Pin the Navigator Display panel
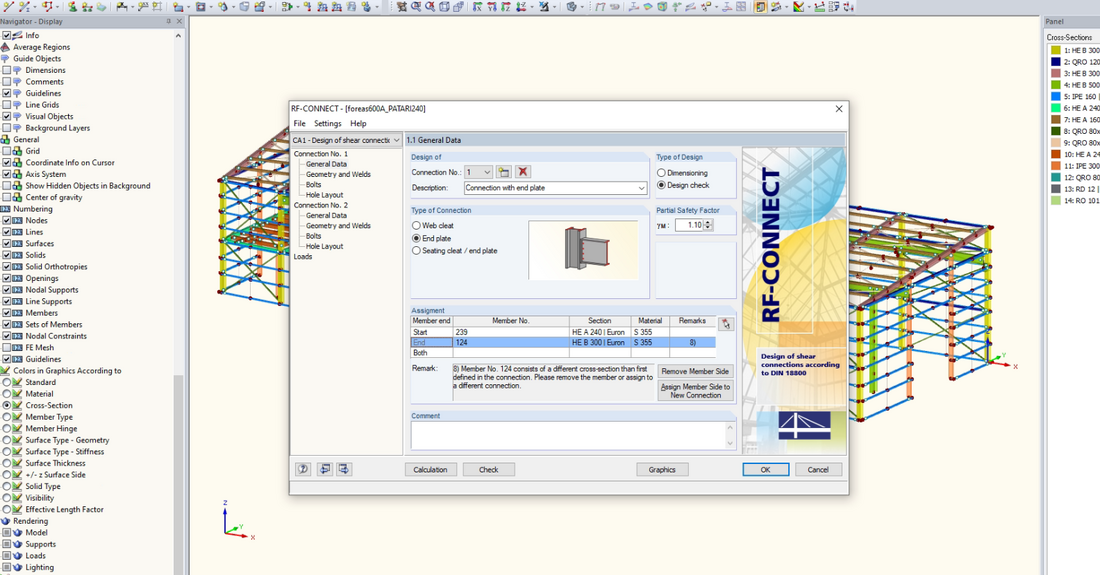Image resolution: width=1100 pixels, height=575 pixels. tap(167, 21)
